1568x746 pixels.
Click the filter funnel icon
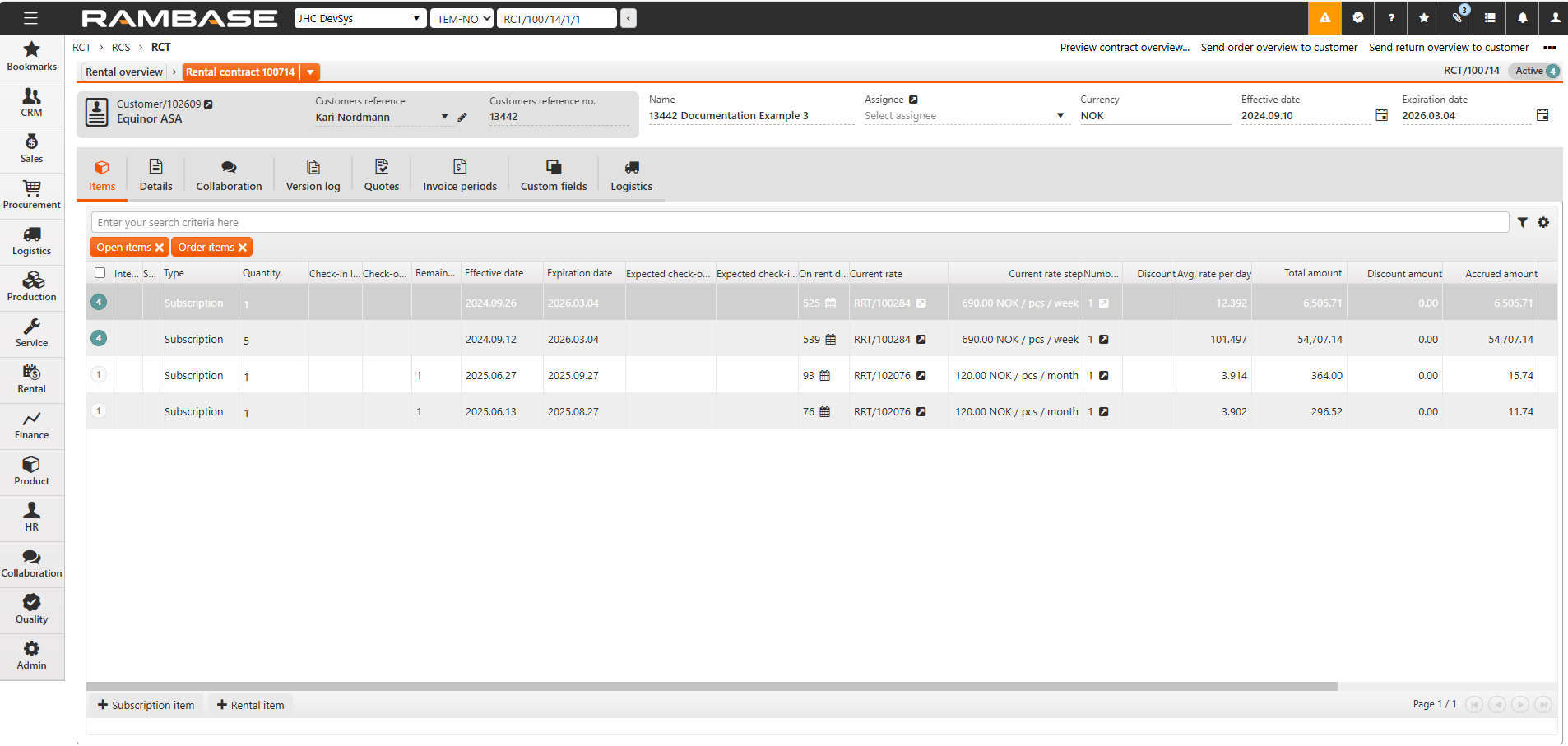click(x=1523, y=222)
